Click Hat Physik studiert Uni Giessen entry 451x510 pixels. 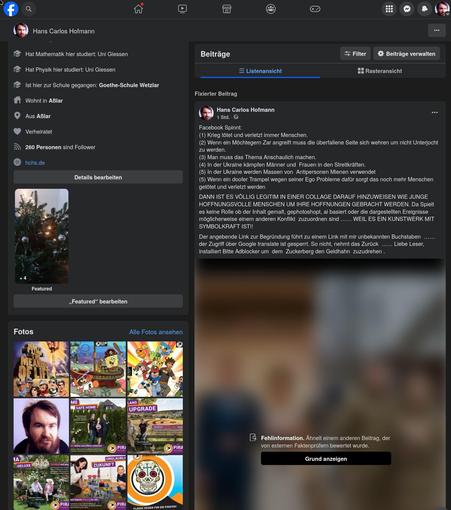coord(70,70)
